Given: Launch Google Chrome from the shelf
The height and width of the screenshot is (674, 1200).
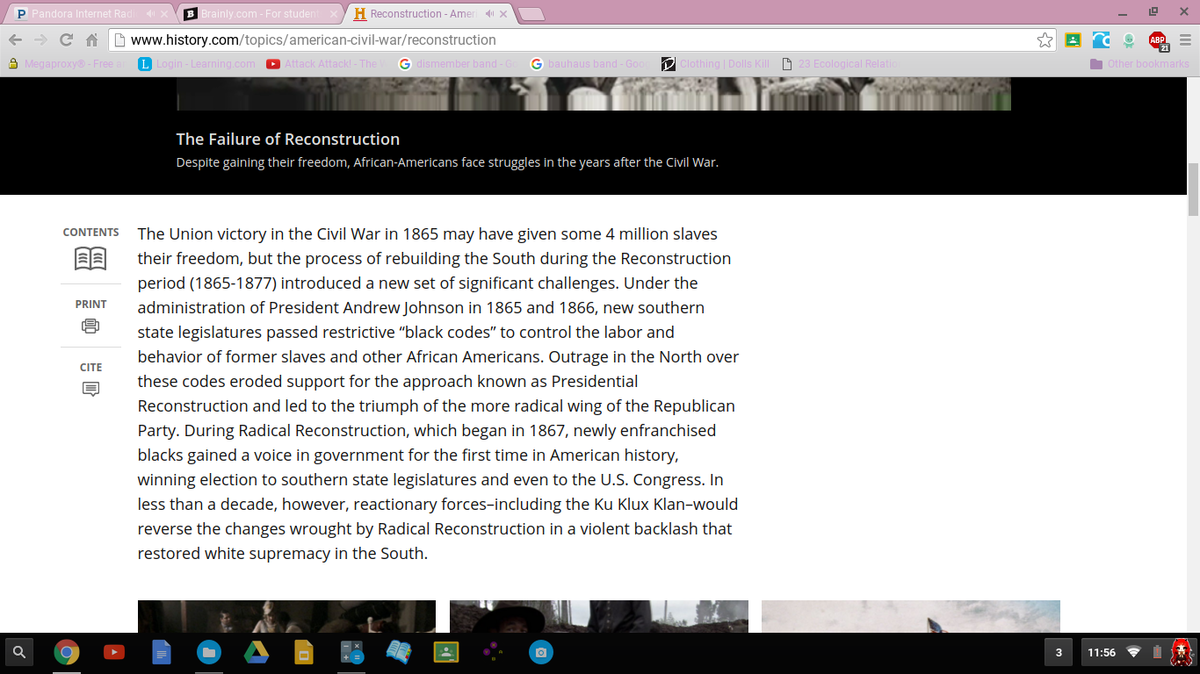Looking at the screenshot, I should pyautogui.click(x=66, y=652).
